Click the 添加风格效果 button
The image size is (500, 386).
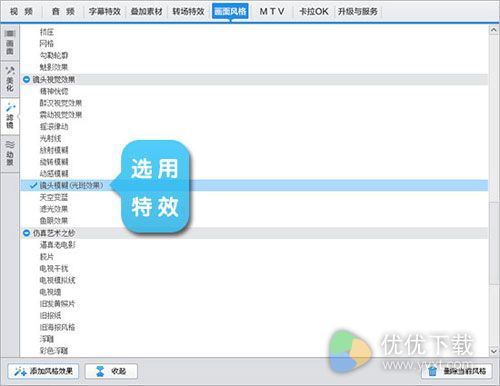pos(43,371)
